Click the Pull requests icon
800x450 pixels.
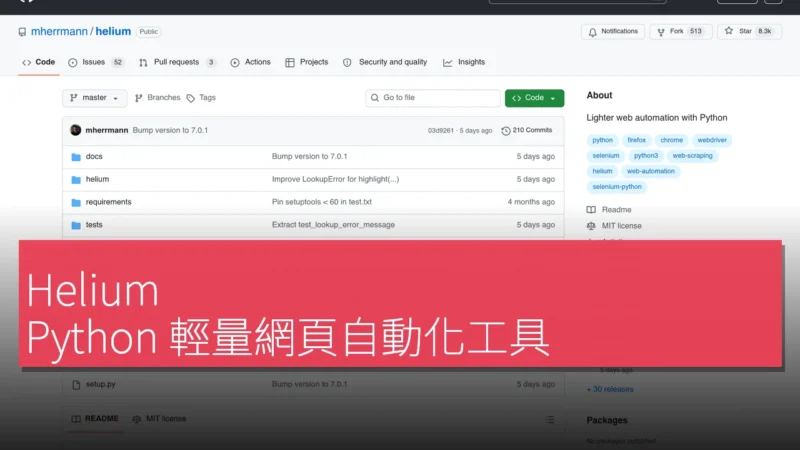click(143, 63)
